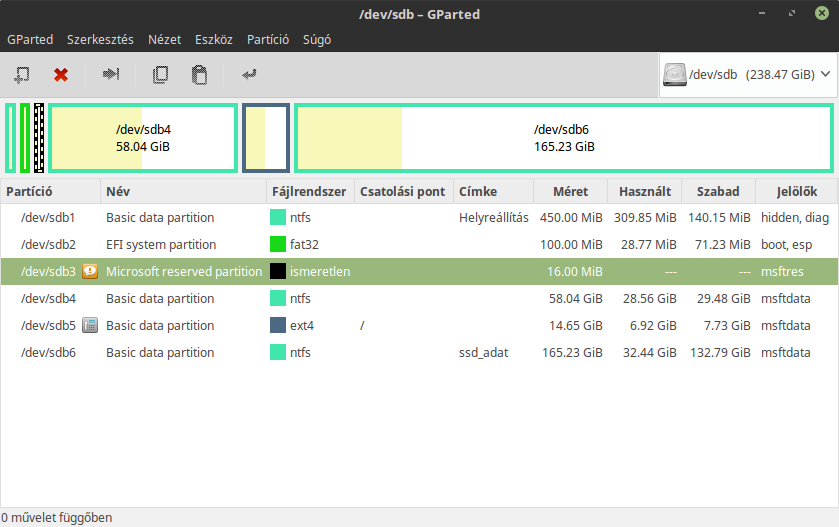Click the Resize/Move partition toolbar icon
839x527 pixels.
point(111,74)
